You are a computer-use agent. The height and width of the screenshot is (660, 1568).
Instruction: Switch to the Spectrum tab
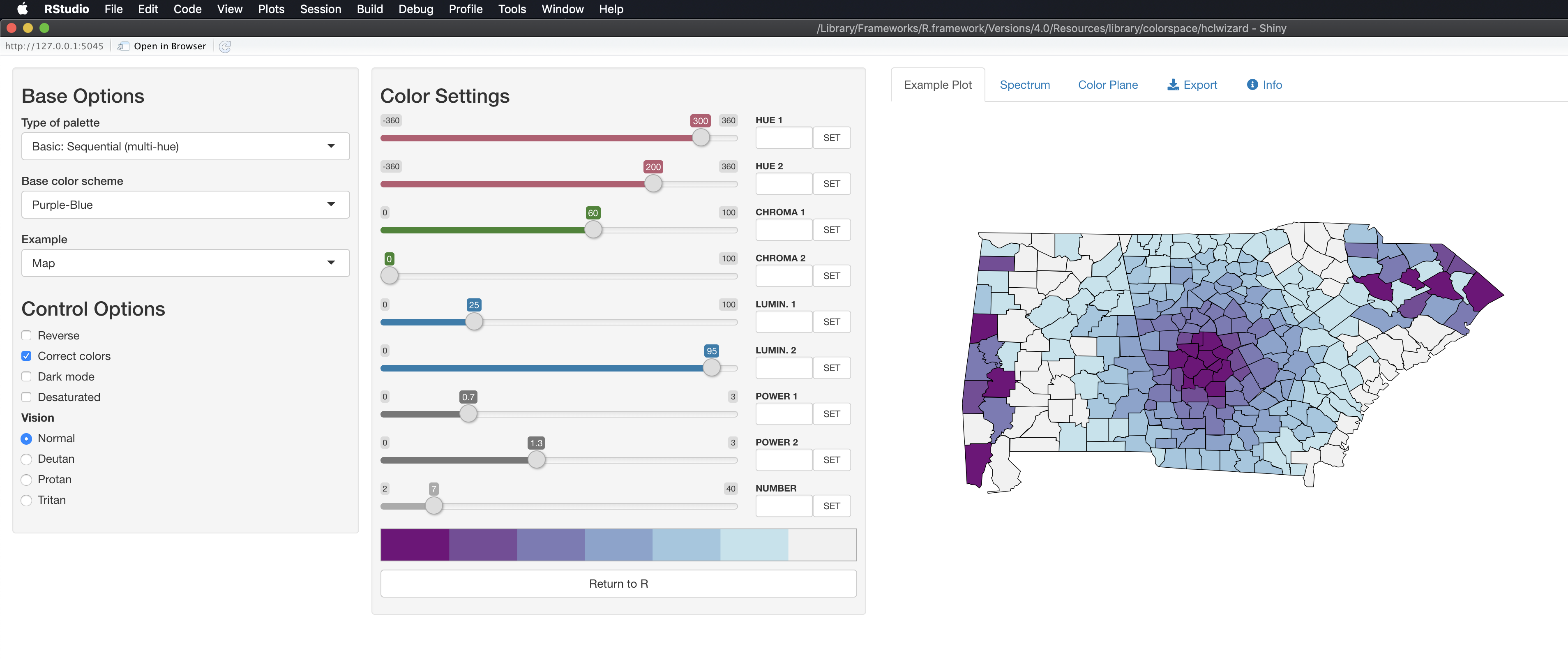coord(1024,85)
